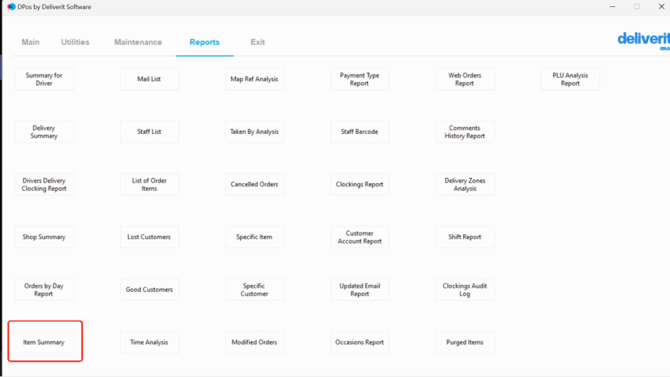Screen dimensions: 670x377
Task: Minimize the DPos window
Action: point(612,6)
